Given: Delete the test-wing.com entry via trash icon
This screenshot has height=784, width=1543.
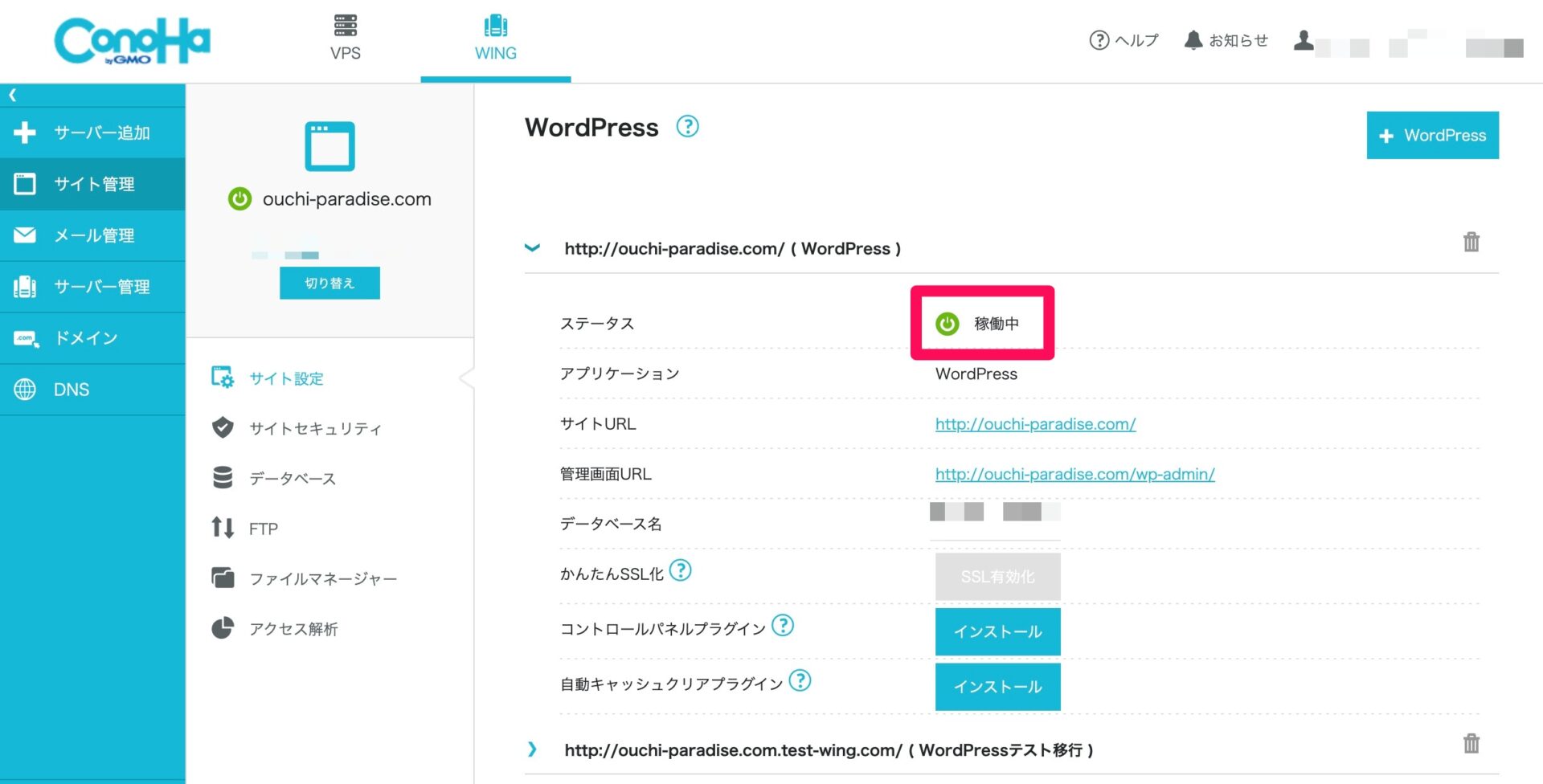Looking at the screenshot, I should tap(1471, 743).
